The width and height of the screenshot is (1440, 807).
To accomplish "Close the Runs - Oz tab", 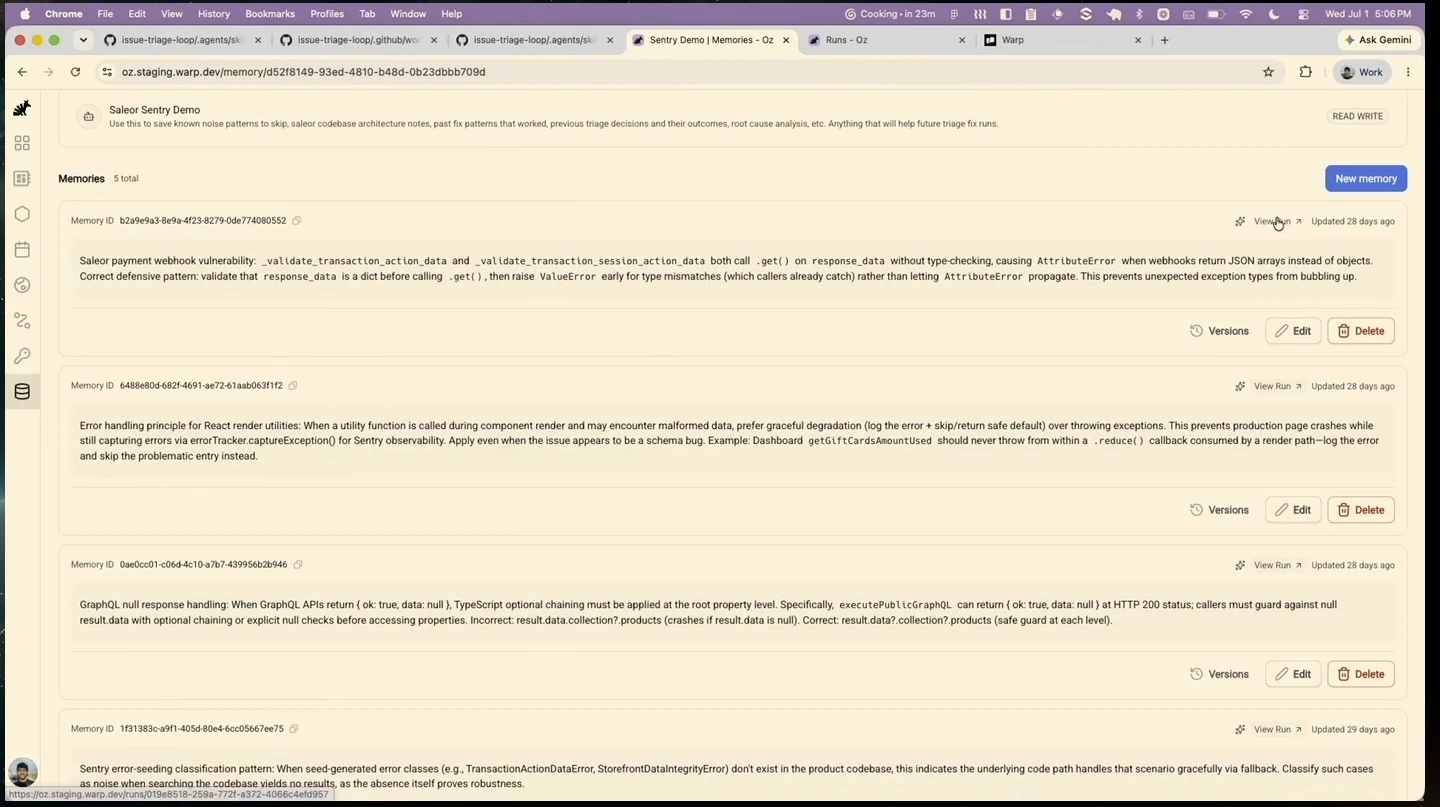I will (x=962, y=40).
